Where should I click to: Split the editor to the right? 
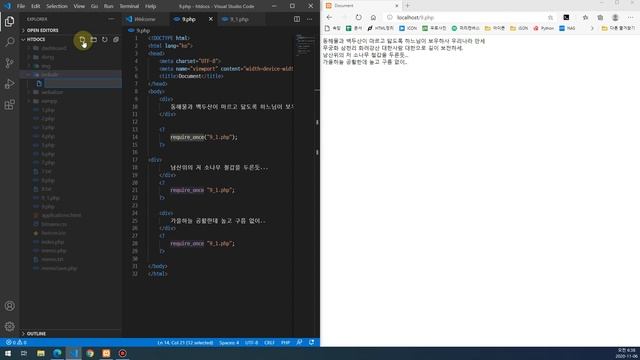[297, 19]
